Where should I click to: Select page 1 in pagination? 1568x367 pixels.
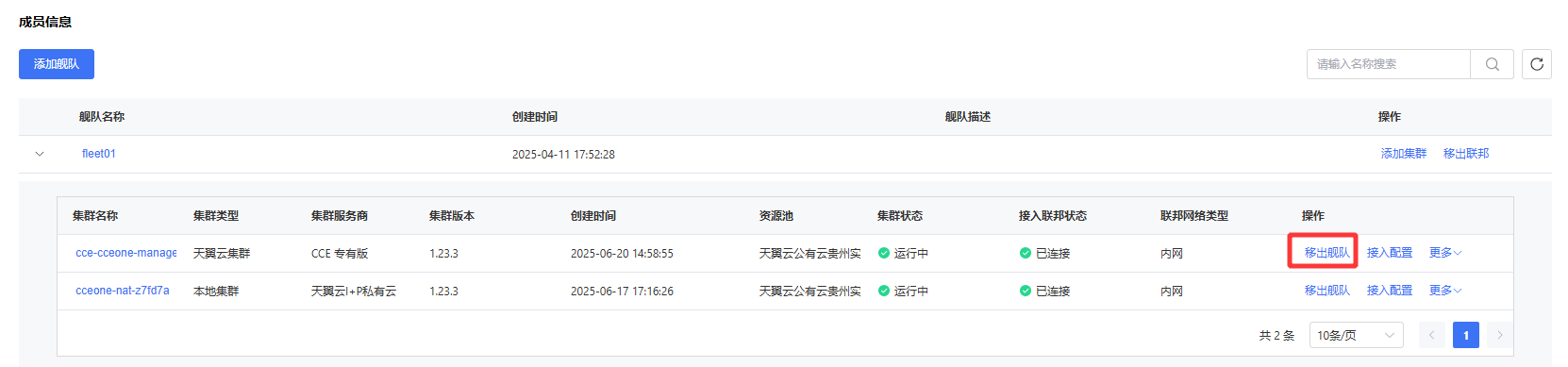[x=1466, y=335]
